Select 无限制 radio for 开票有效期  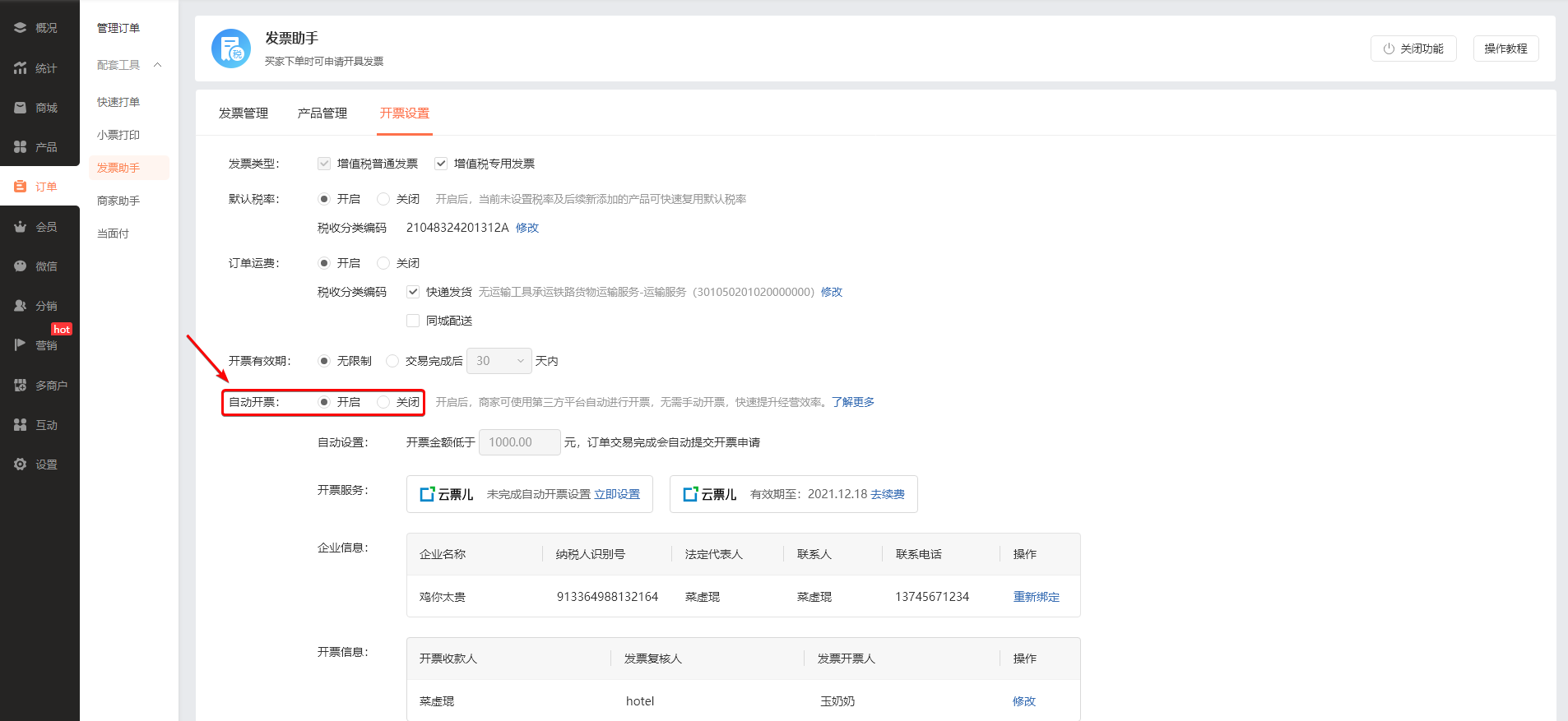pyautogui.click(x=324, y=361)
